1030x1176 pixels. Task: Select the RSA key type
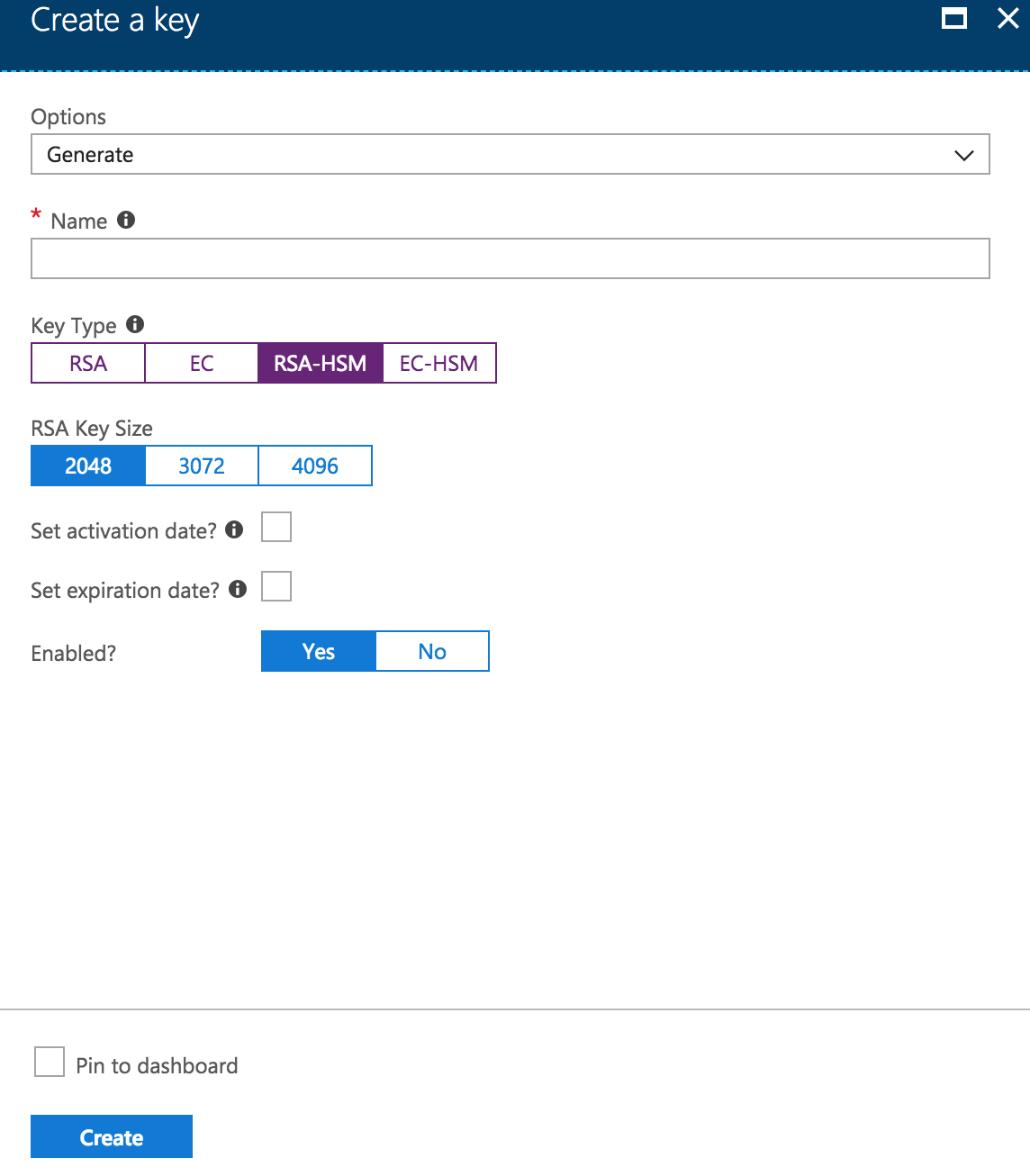(x=88, y=363)
